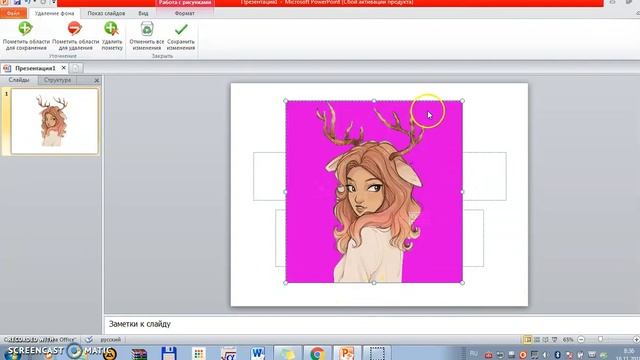Open the Формат picture tools tab
Viewport: 640px width, 360px height.
184,13
